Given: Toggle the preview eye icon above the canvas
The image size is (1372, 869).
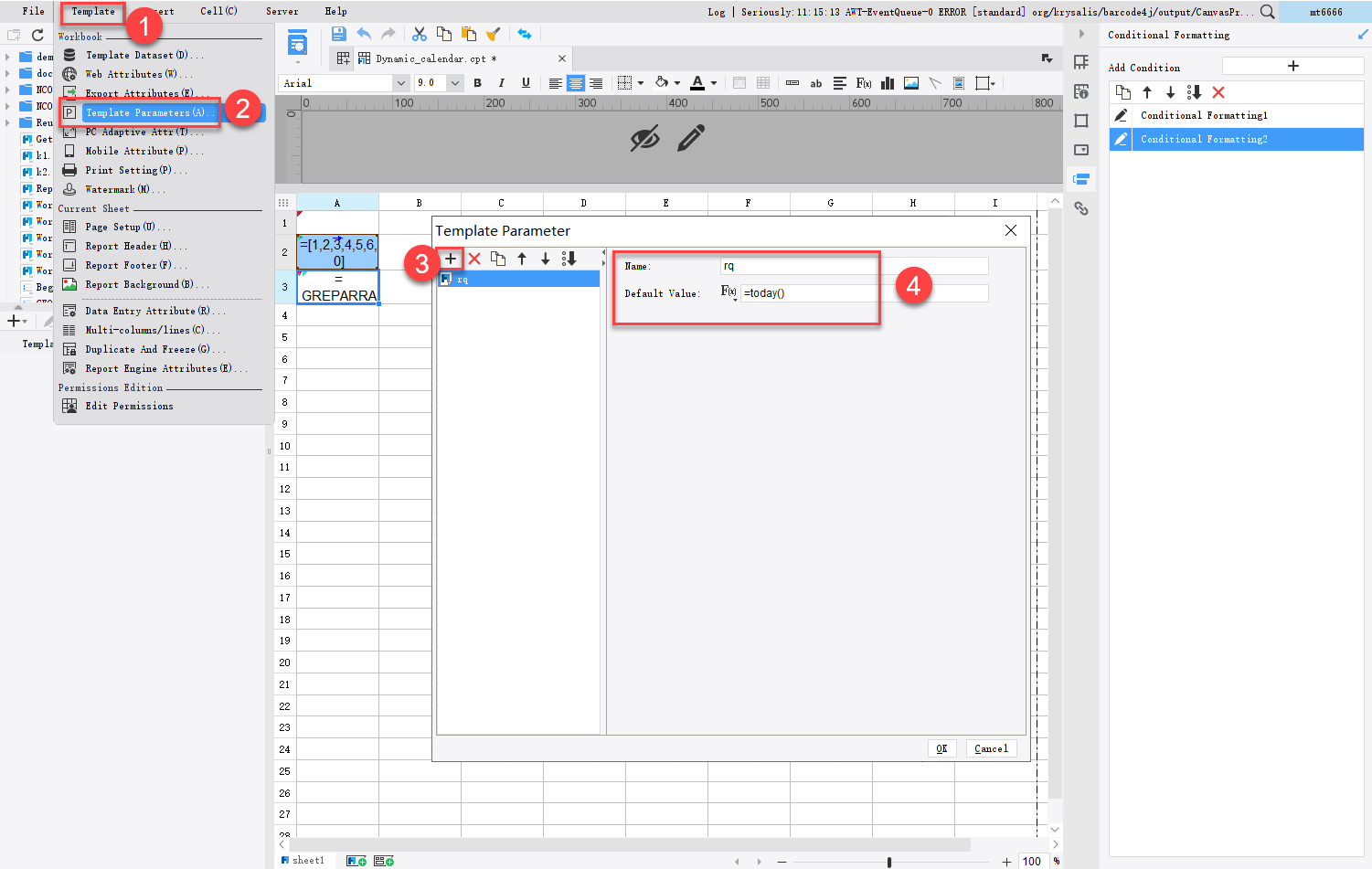Looking at the screenshot, I should 645,137.
